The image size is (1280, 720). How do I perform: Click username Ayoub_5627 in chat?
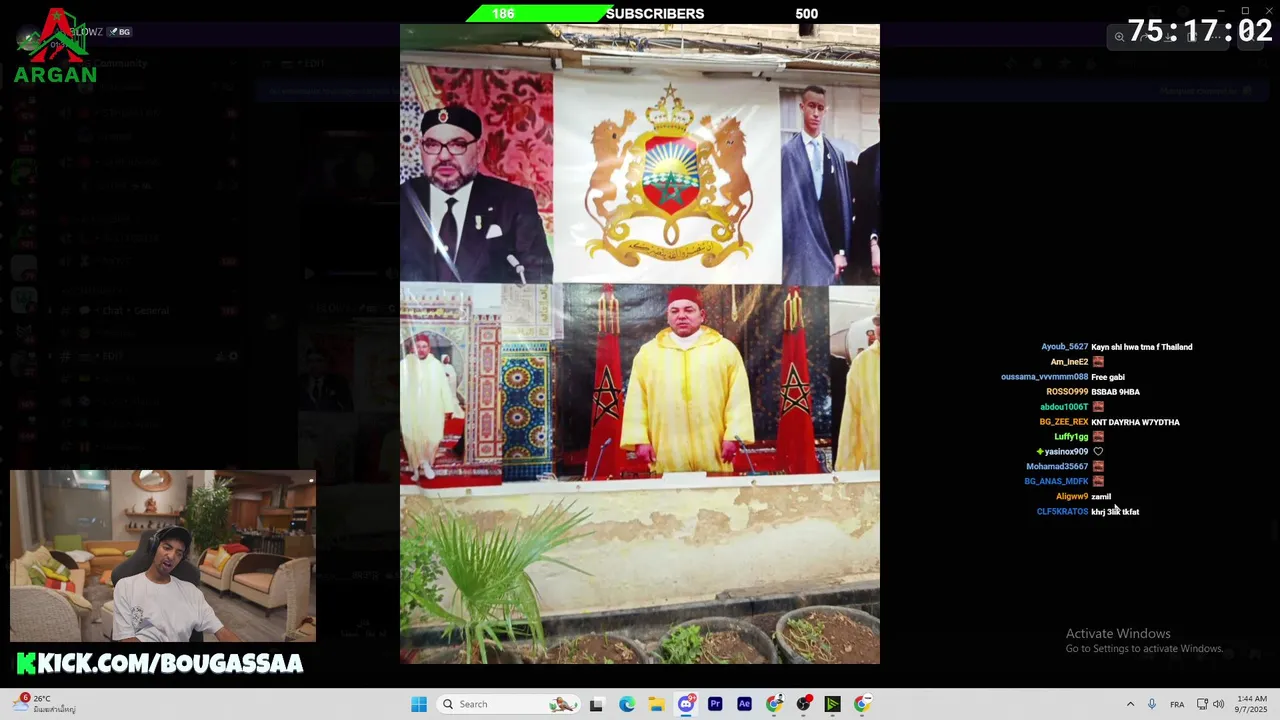click(x=1064, y=347)
